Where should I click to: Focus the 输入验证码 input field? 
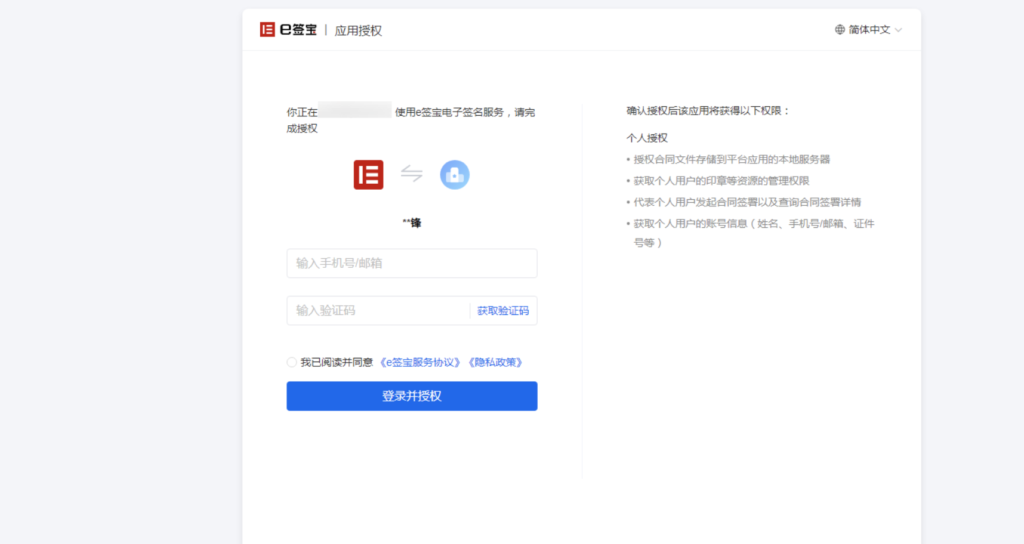pyautogui.click(x=377, y=311)
